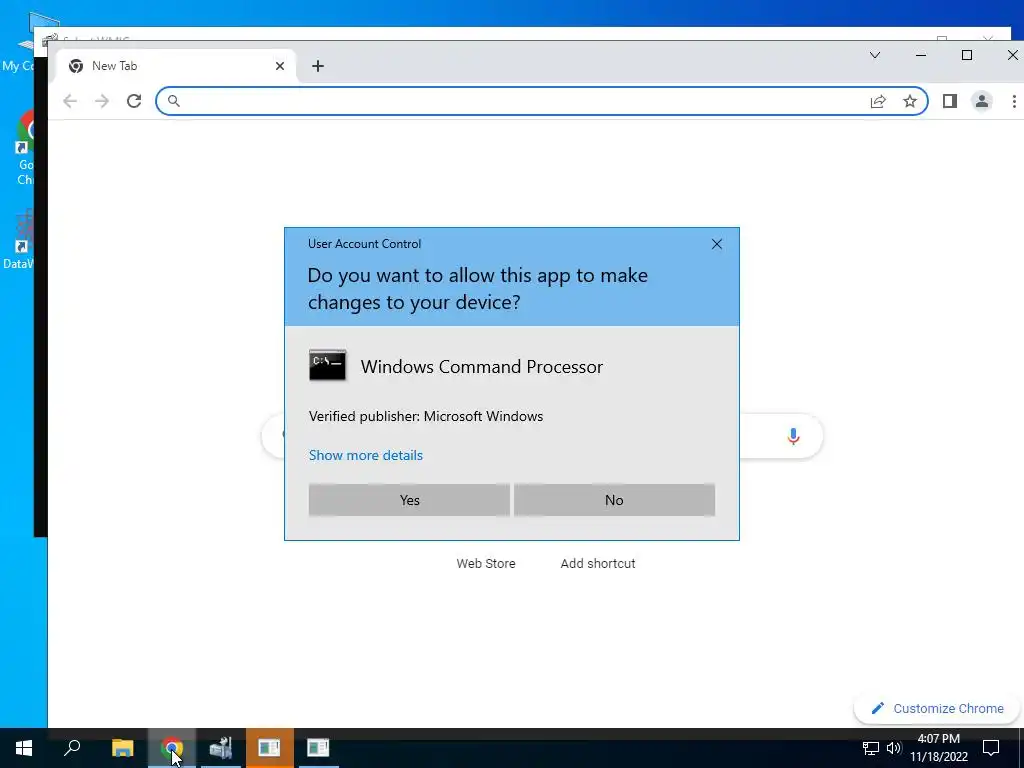Open Chrome side panel
The width and height of the screenshot is (1024, 768).
950,101
